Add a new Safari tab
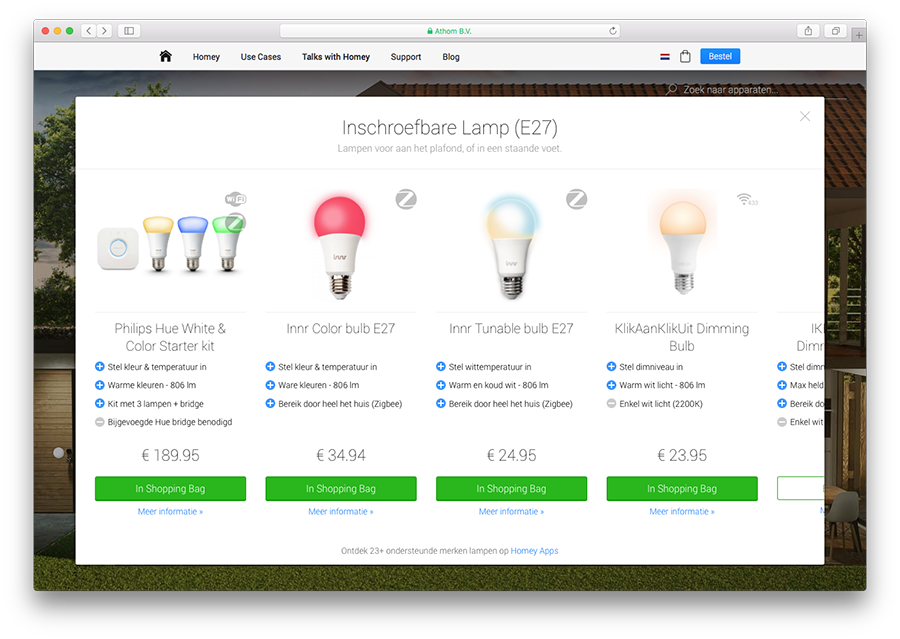The width and height of the screenshot is (900, 639). (x=859, y=36)
